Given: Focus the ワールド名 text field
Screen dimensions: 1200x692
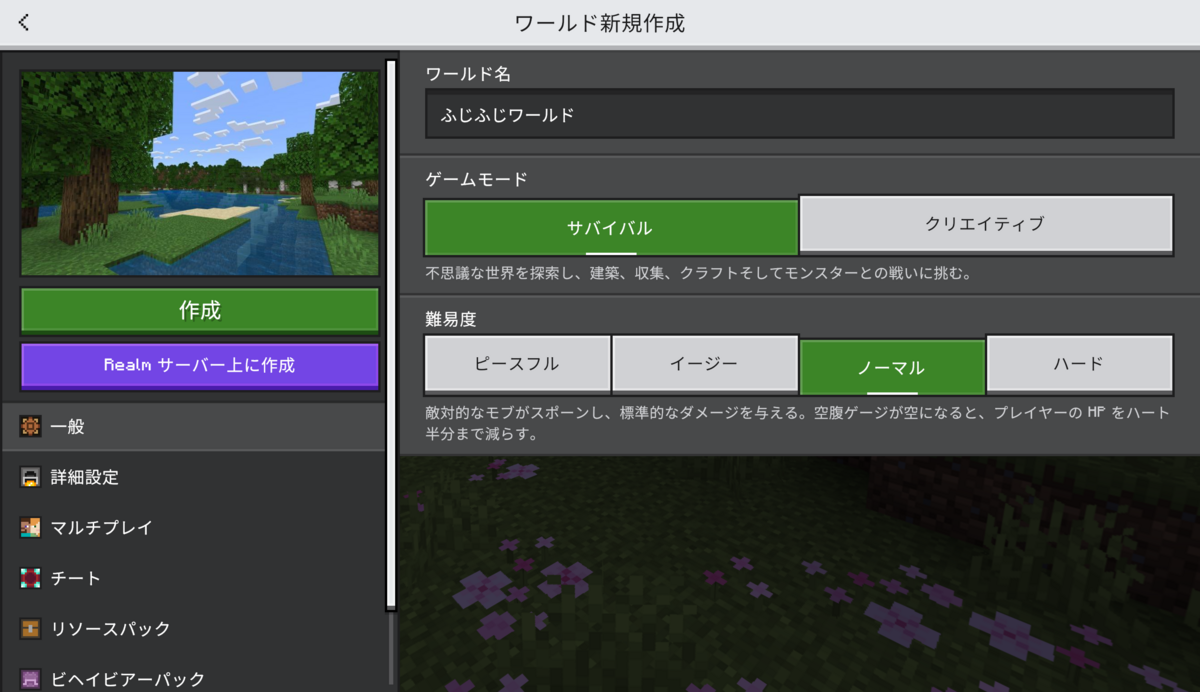Looking at the screenshot, I should [799, 114].
